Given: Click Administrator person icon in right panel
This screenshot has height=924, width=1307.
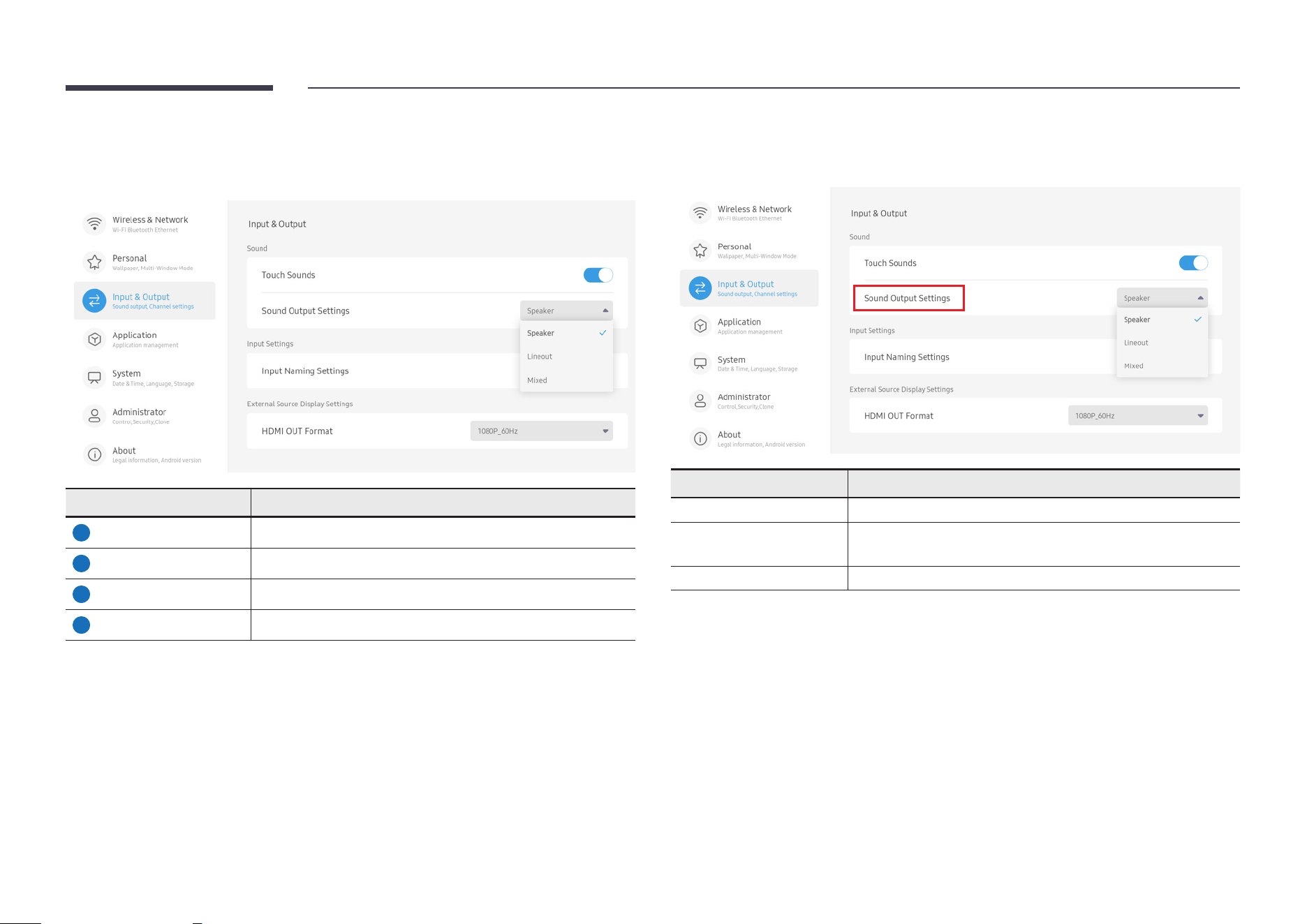Looking at the screenshot, I should click(x=700, y=401).
